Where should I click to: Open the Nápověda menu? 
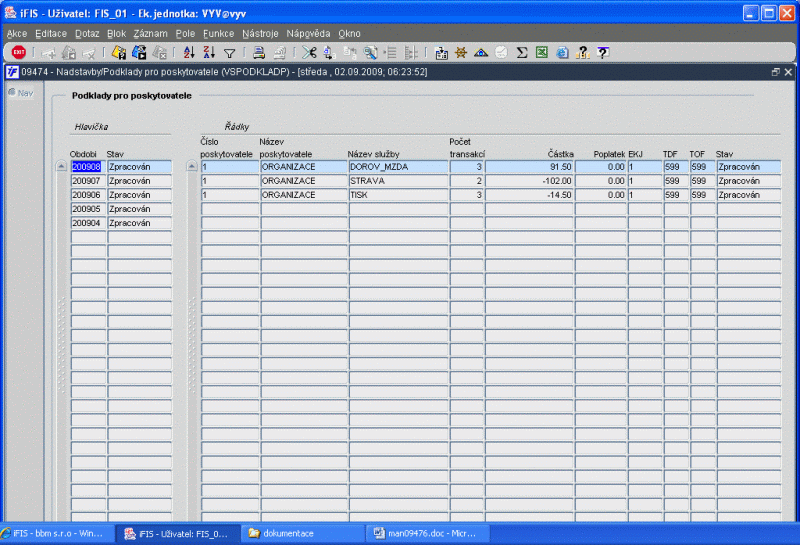308,34
